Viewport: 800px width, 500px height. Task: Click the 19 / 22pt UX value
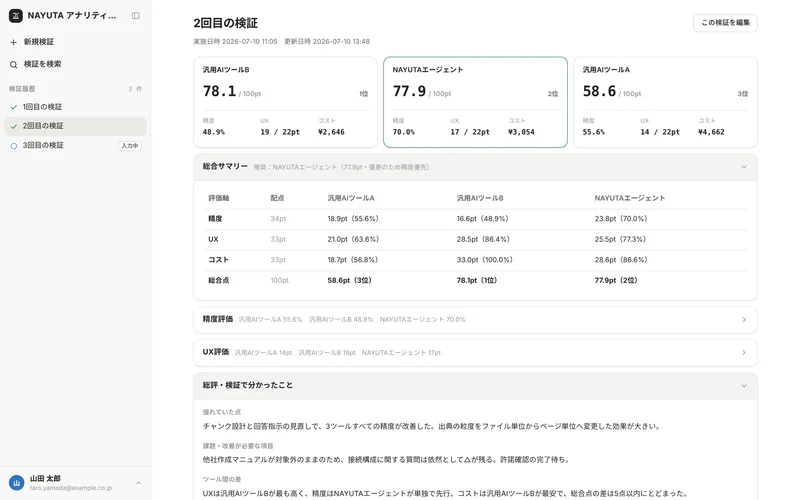pyautogui.click(x=280, y=132)
